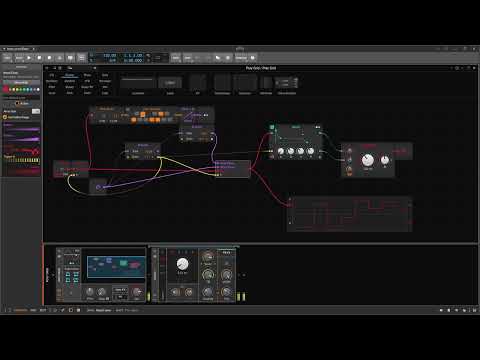Start playback with the transport play button
Screen dimensions: 480x360
(x=29, y=58)
